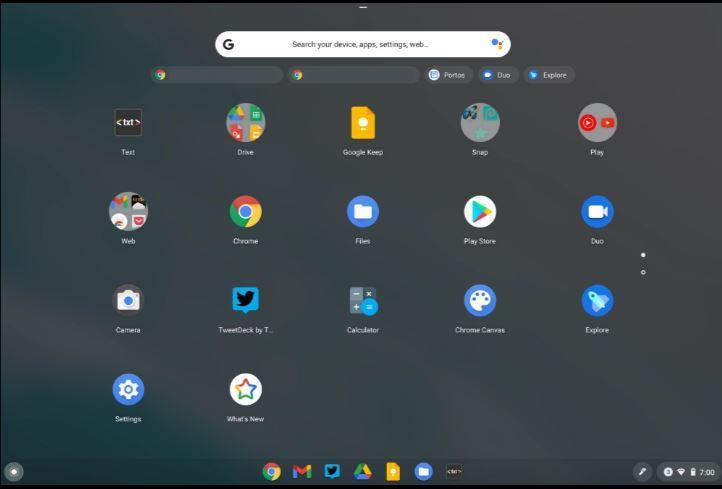Expand the Drive app folder
Image resolution: width=722 pixels, height=489 pixels.
pyautogui.click(x=245, y=123)
